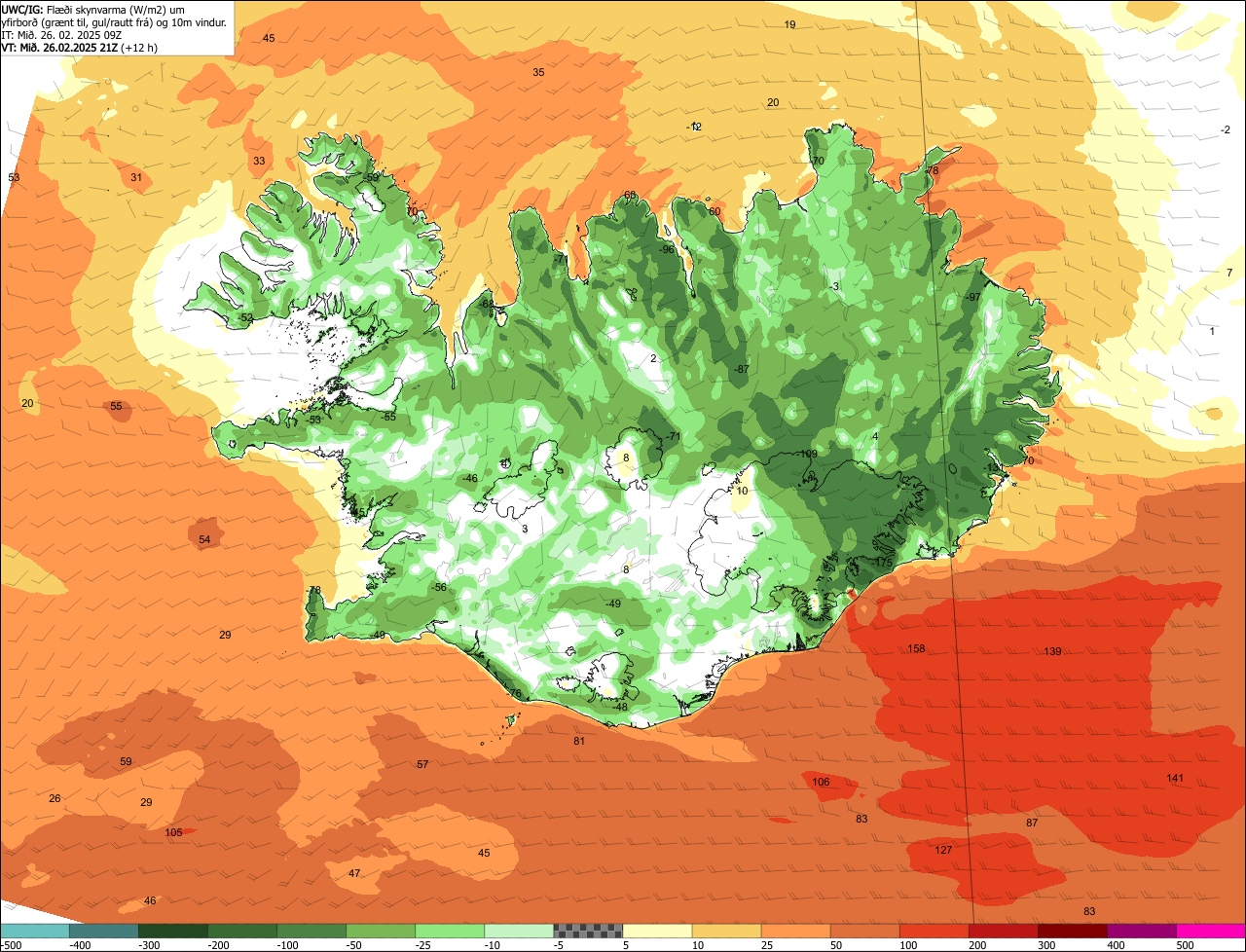Click the map value '54' west of Reykjanes
The image size is (1246, 952).
(204, 540)
